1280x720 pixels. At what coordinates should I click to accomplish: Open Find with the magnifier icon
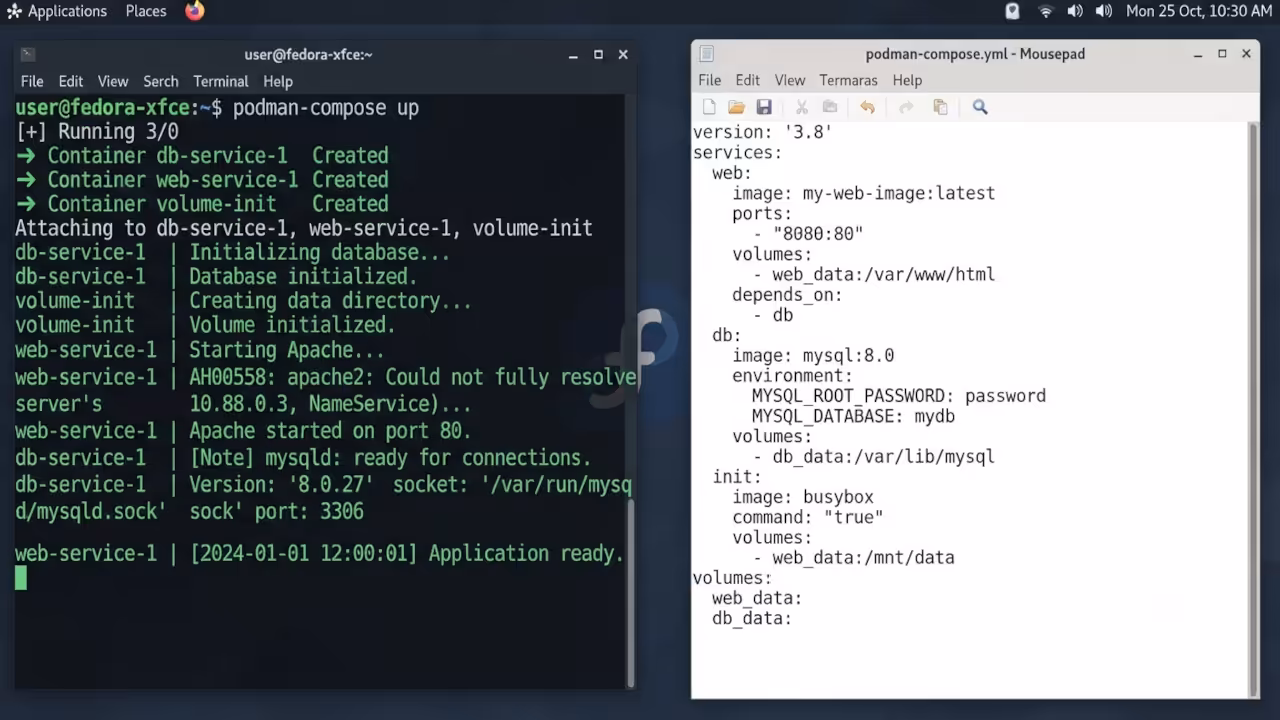coord(980,107)
